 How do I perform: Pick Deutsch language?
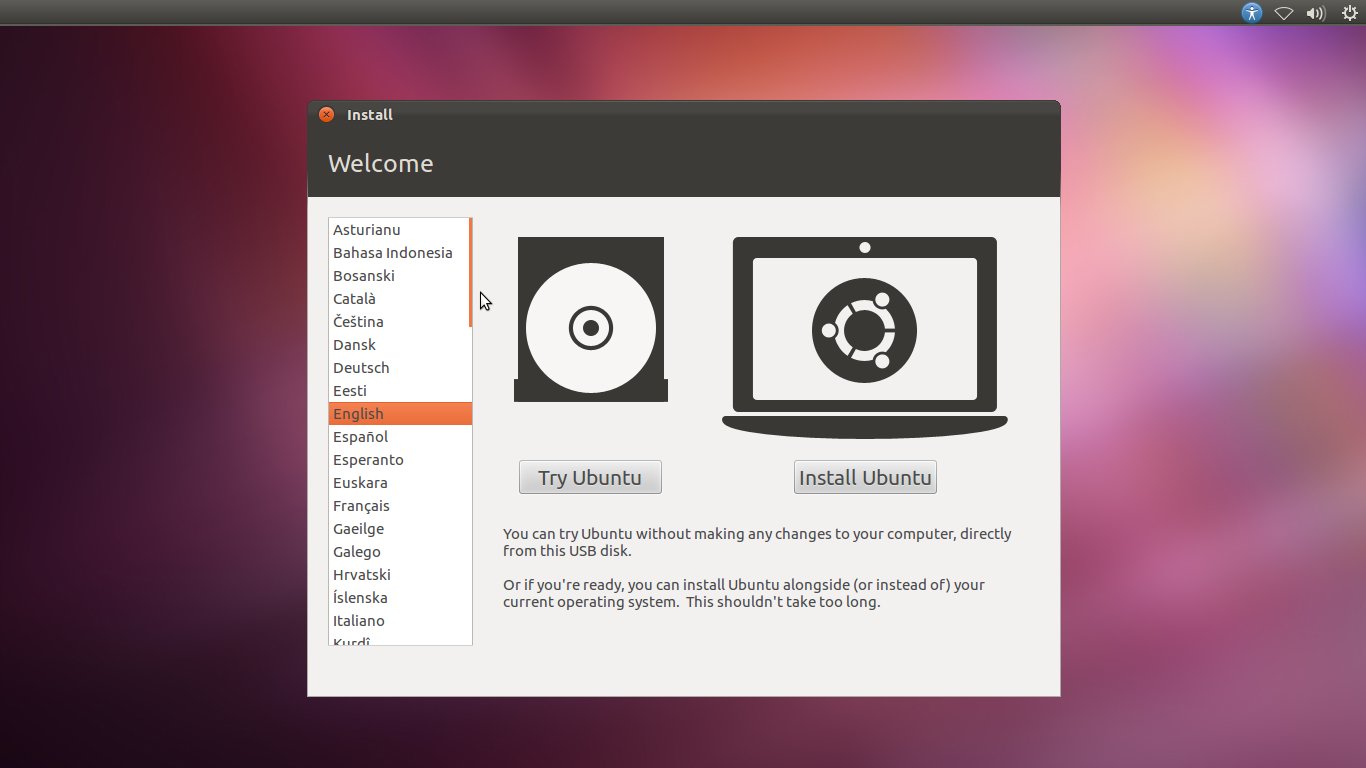pos(400,368)
